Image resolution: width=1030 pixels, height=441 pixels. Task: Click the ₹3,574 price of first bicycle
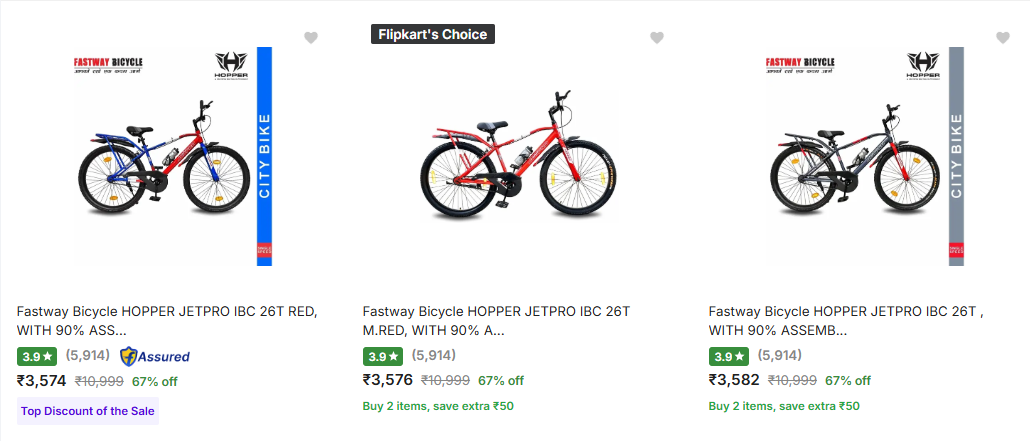(42, 380)
